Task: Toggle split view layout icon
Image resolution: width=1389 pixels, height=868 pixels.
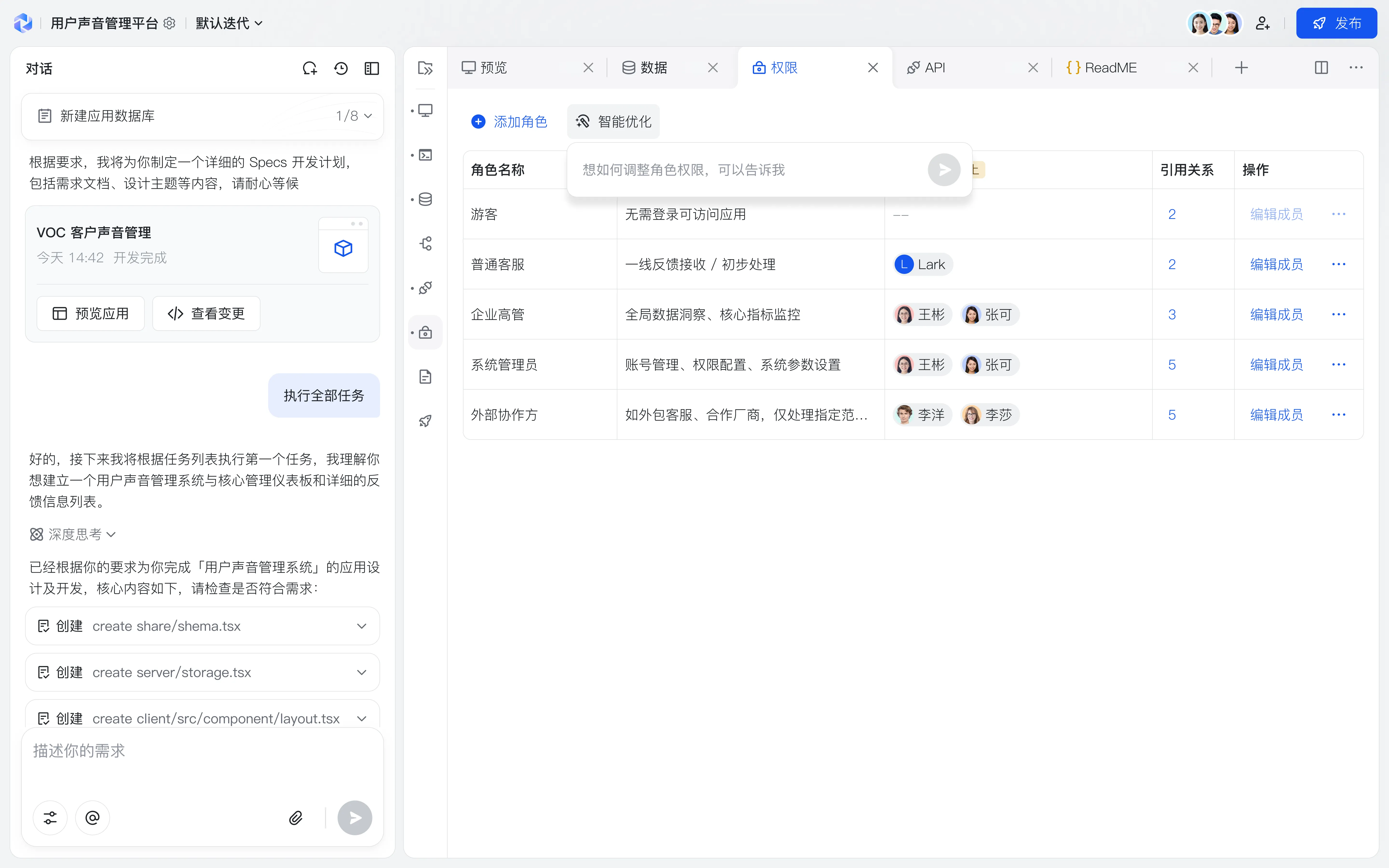Action: tap(1321, 68)
